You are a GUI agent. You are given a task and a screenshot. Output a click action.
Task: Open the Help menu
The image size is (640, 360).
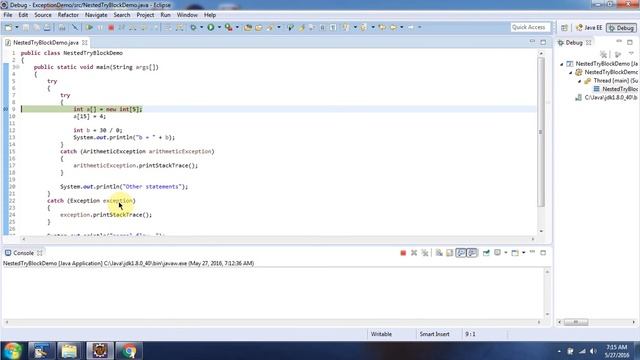point(210,15)
